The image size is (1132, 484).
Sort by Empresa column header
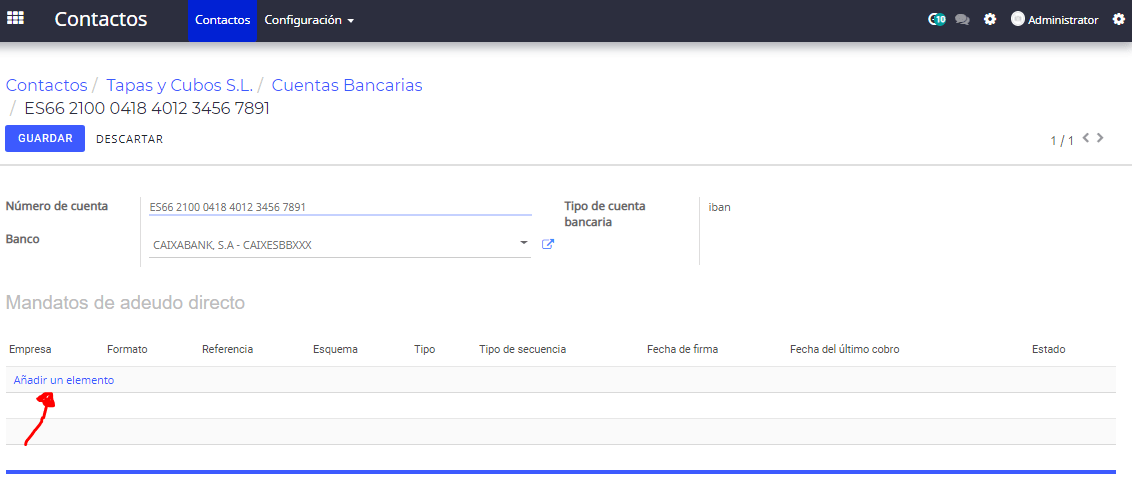click(30, 350)
